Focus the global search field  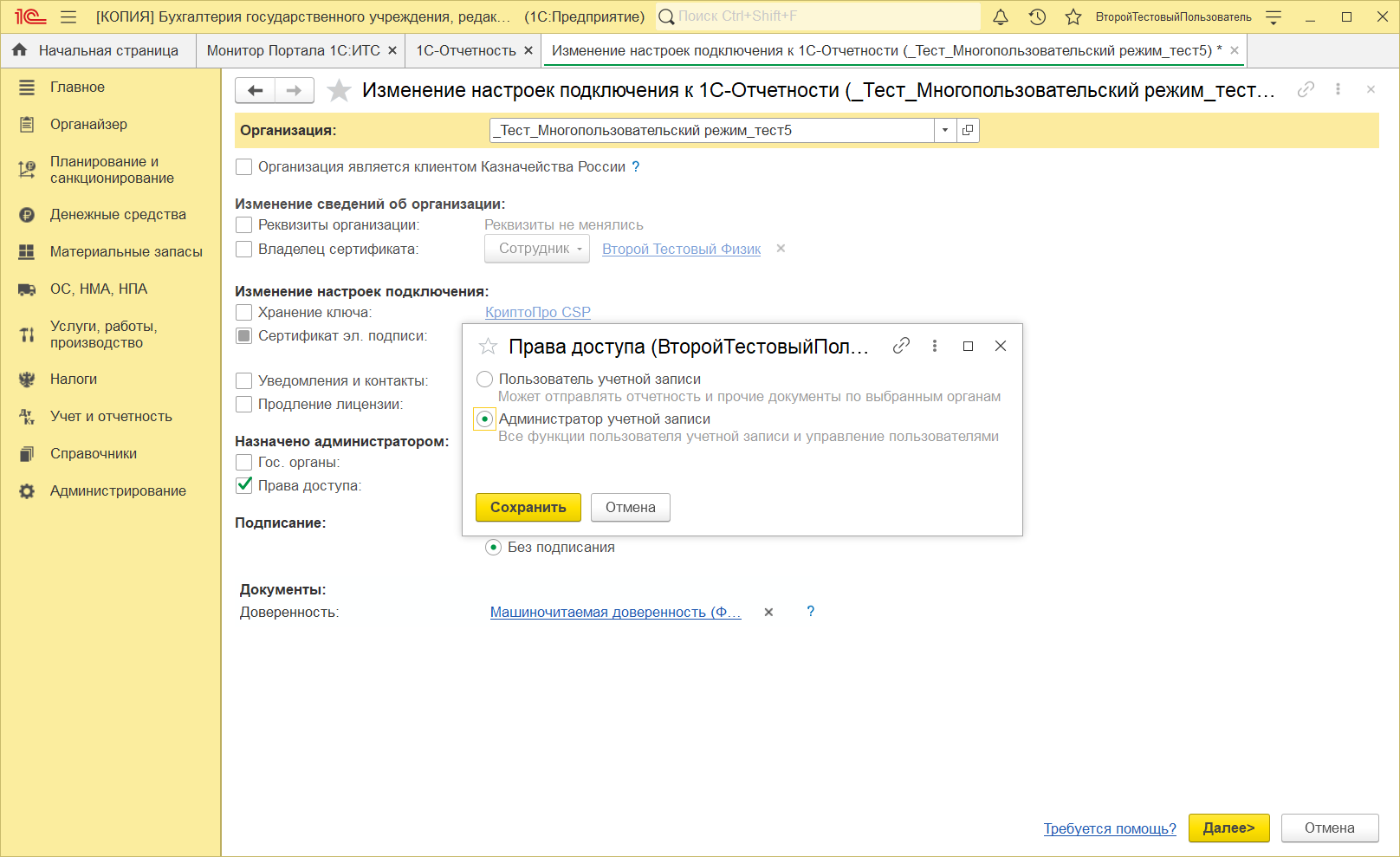[818, 16]
